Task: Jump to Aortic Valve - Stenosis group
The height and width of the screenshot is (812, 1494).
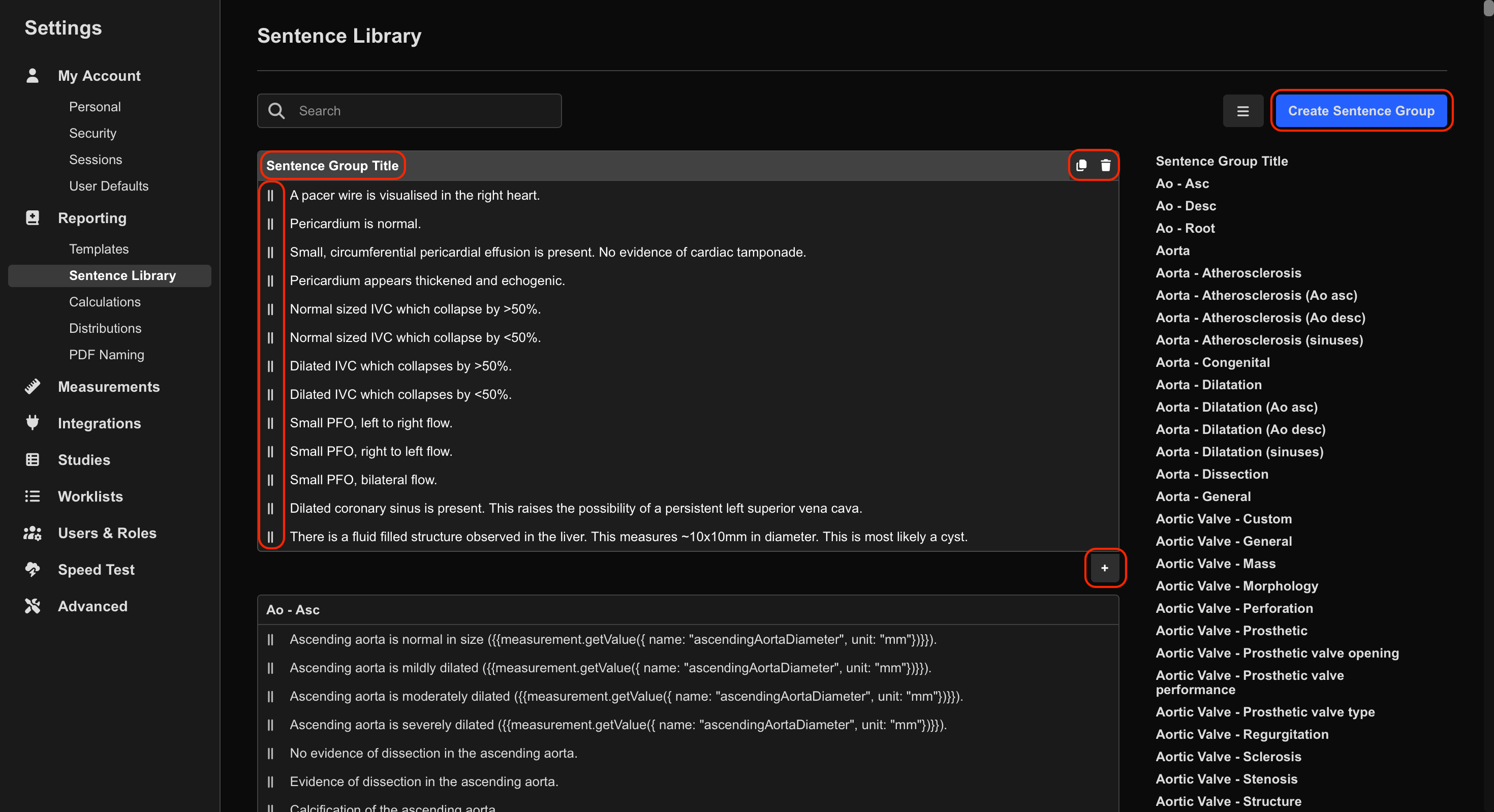Action: tap(1226, 779)
